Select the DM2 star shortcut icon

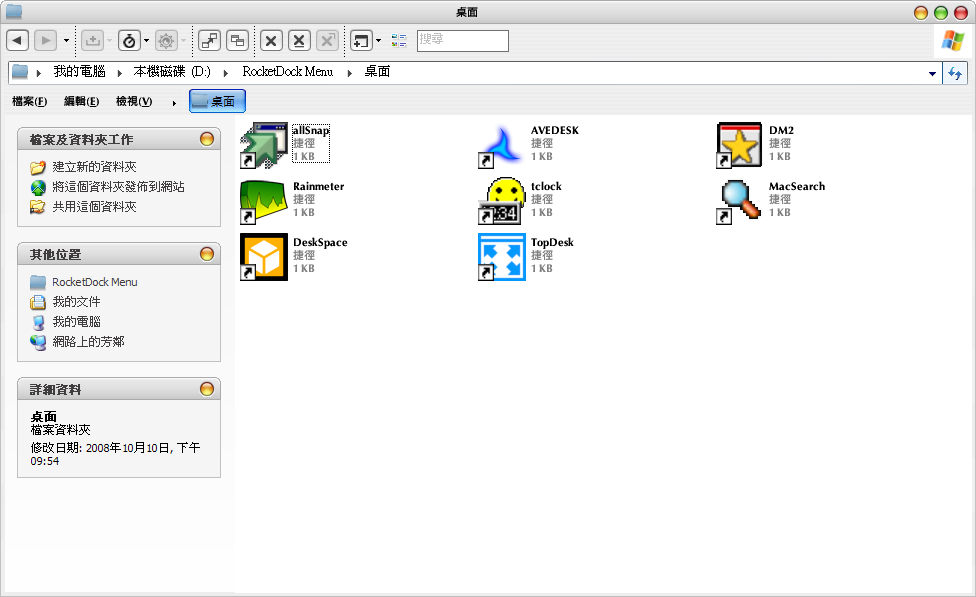click(739, 145)
